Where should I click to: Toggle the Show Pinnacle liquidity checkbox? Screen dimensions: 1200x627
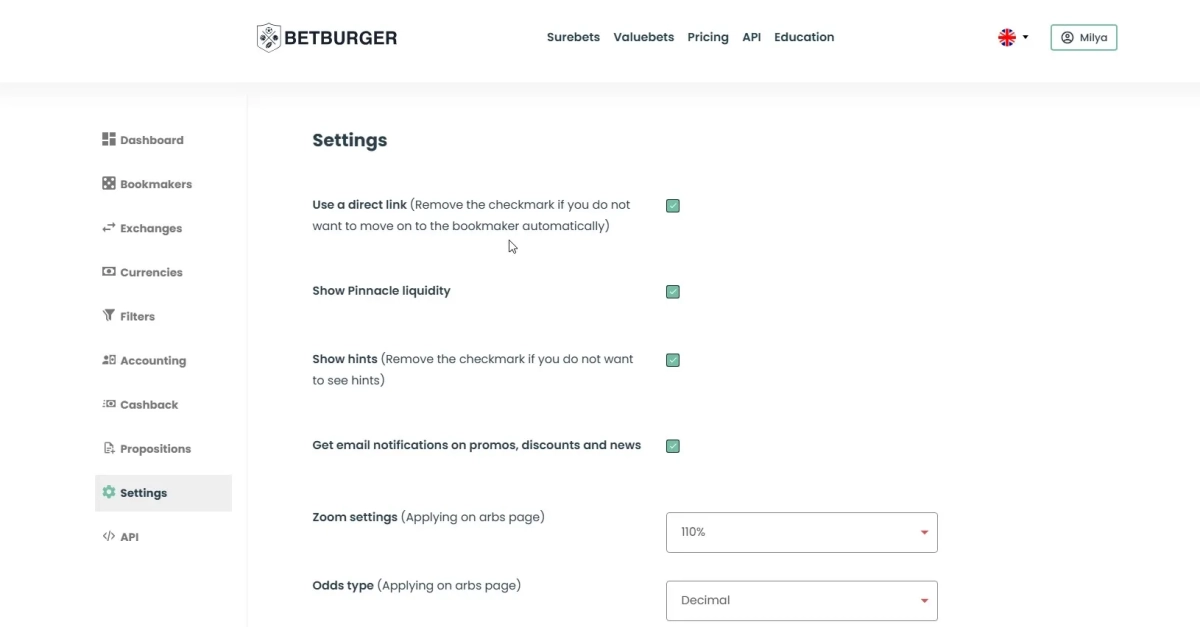click(x=673, y=292)
